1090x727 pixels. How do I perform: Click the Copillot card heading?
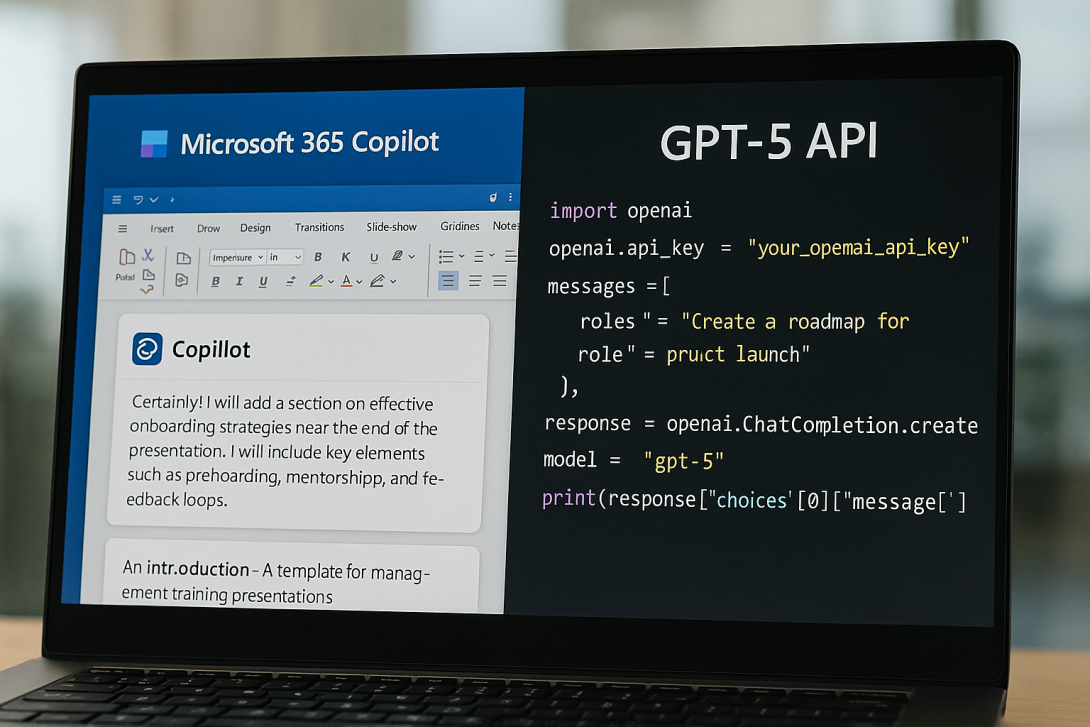(x=211, y=350)
